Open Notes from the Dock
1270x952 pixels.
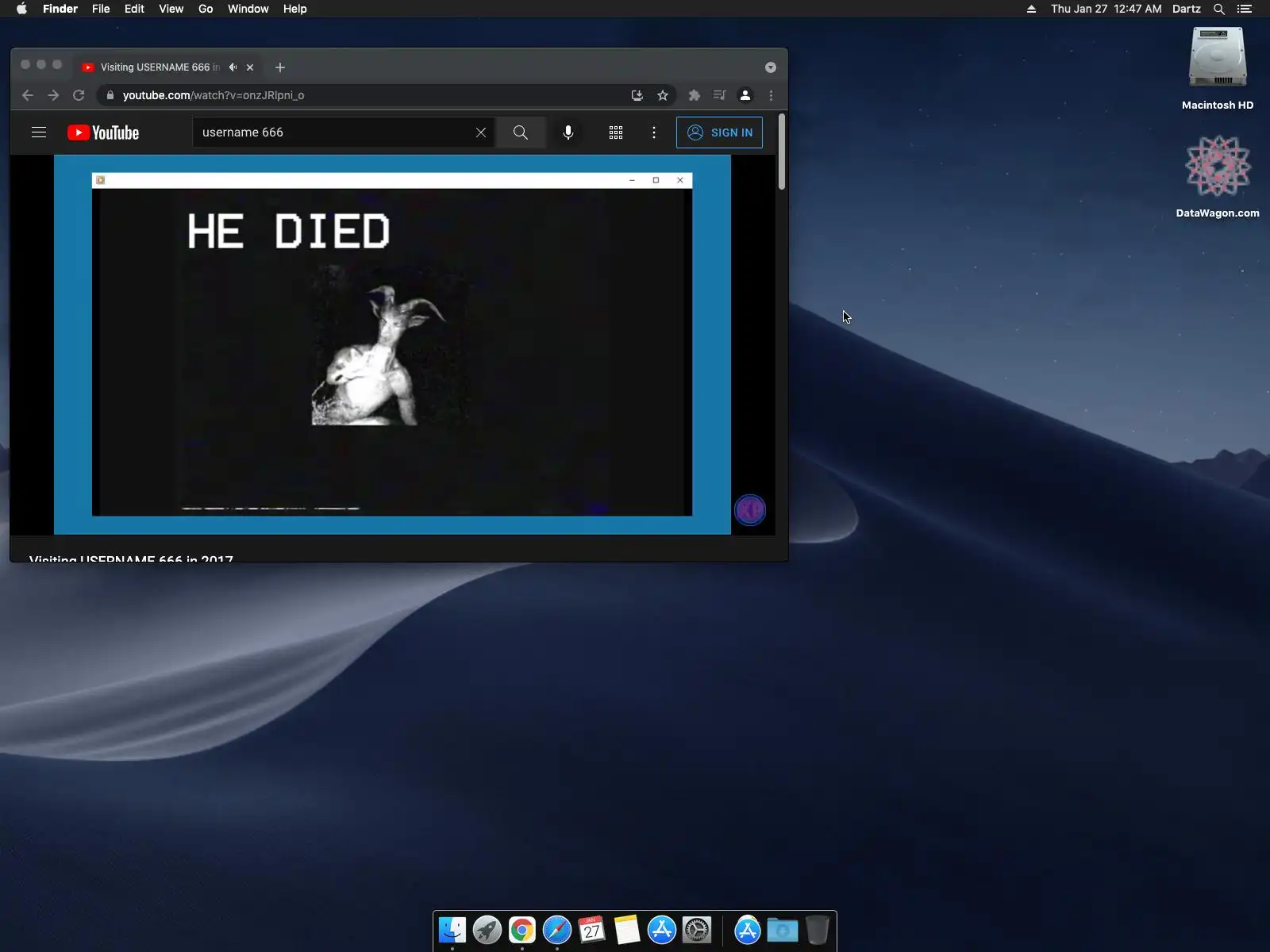627,930
